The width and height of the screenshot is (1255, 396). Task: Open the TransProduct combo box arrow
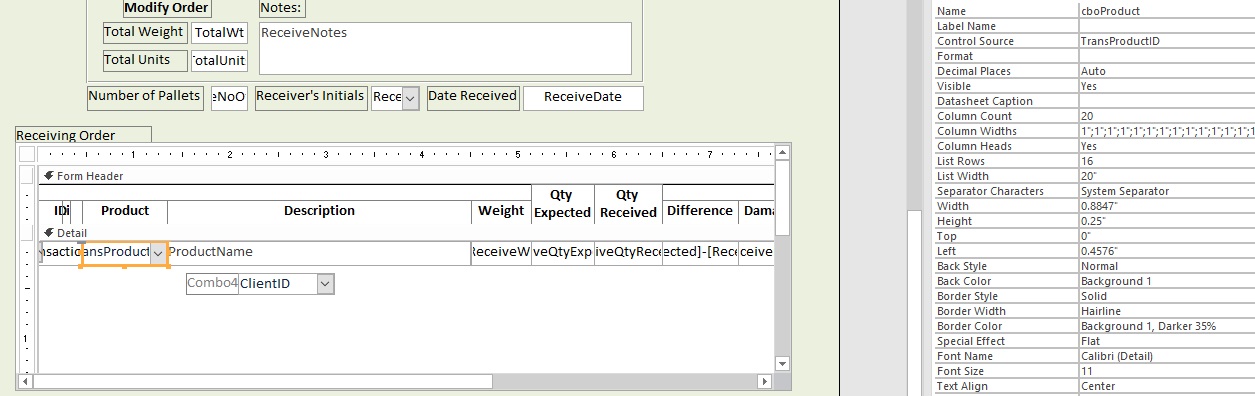tap(158, 253)
